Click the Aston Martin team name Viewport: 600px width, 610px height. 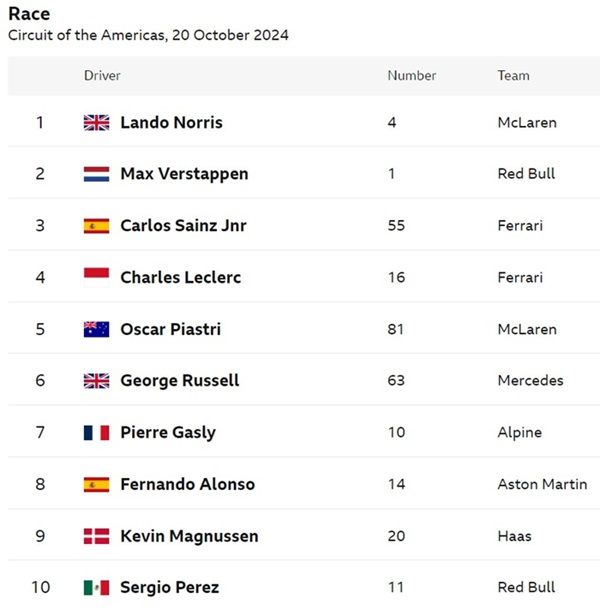coord(542,484)
